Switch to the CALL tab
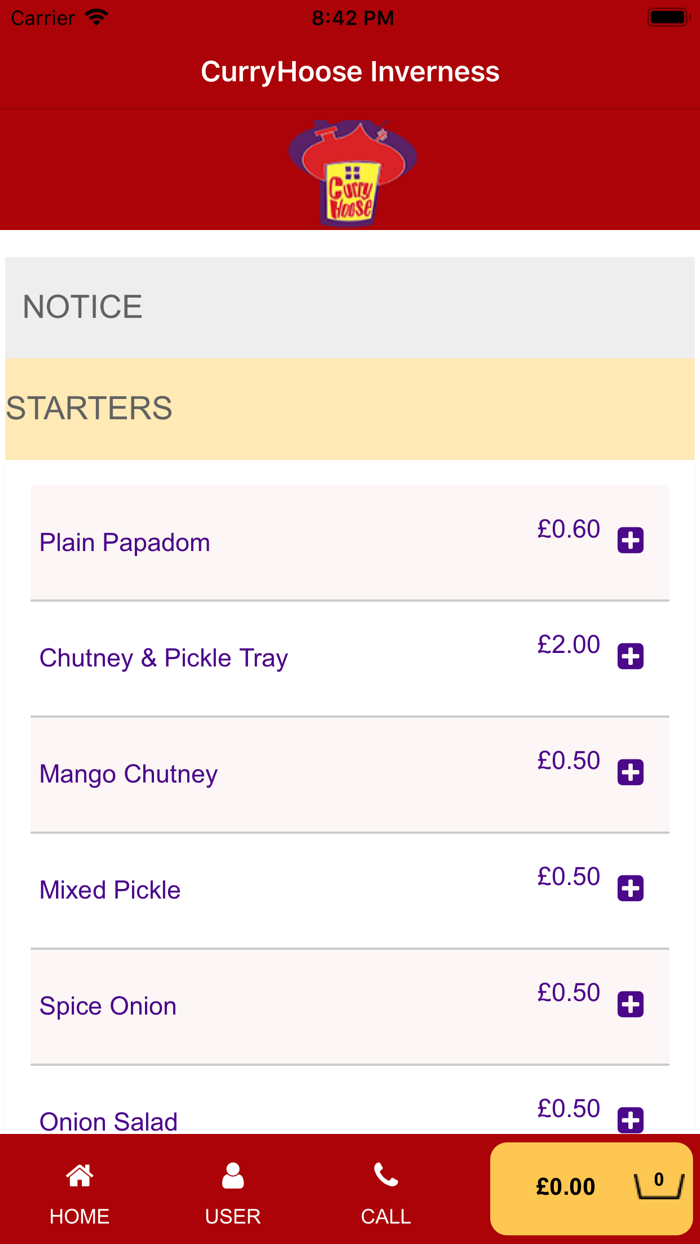Image resolution: width=700 pixels, height=1244 pixels. [386, 1190]
